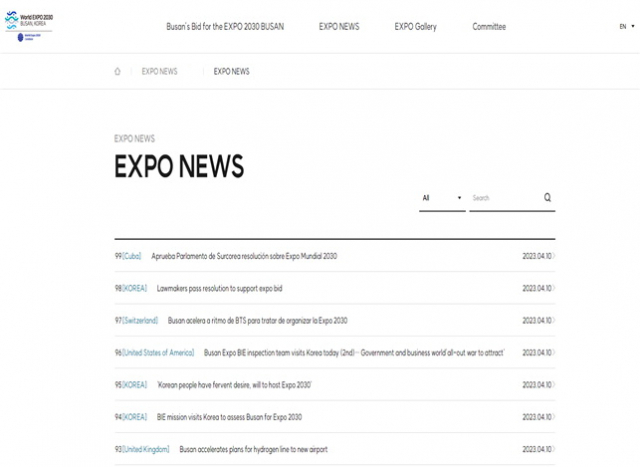The width and height of the screenshot is (640, 467).
Task: Click the home icon in breadcrumb
Action: (x=118, y=72)
